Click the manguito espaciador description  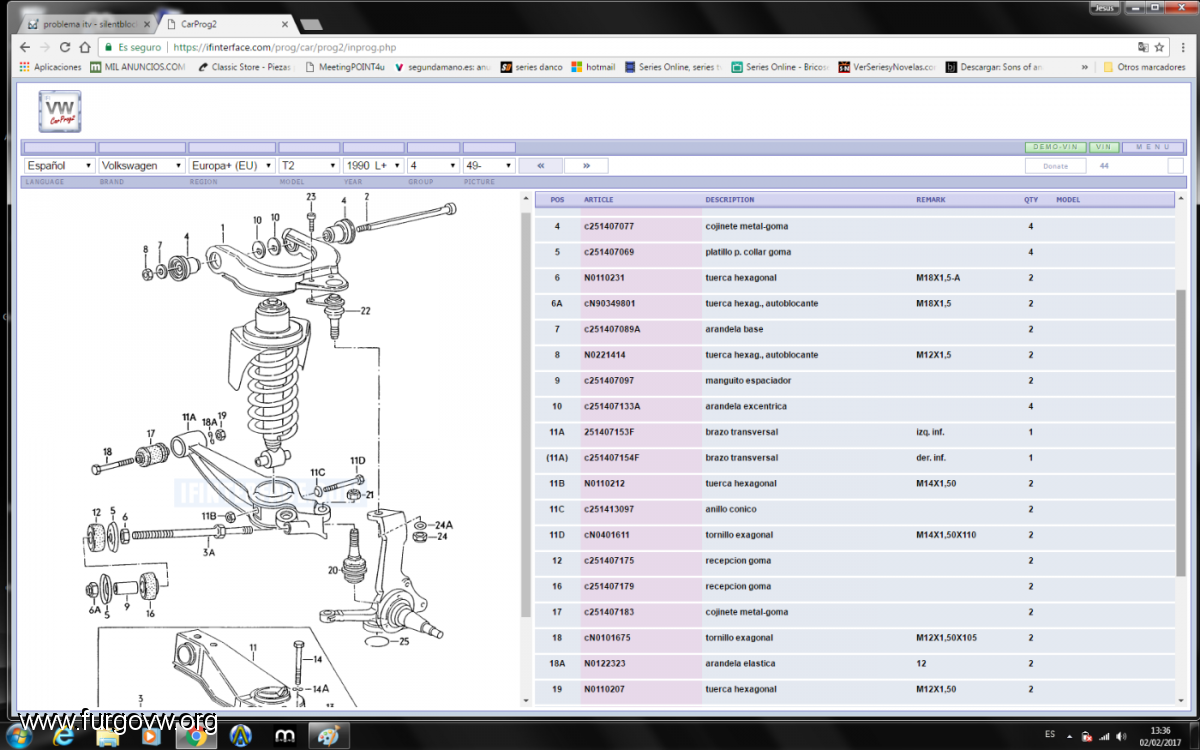click(x=748, y=381)
